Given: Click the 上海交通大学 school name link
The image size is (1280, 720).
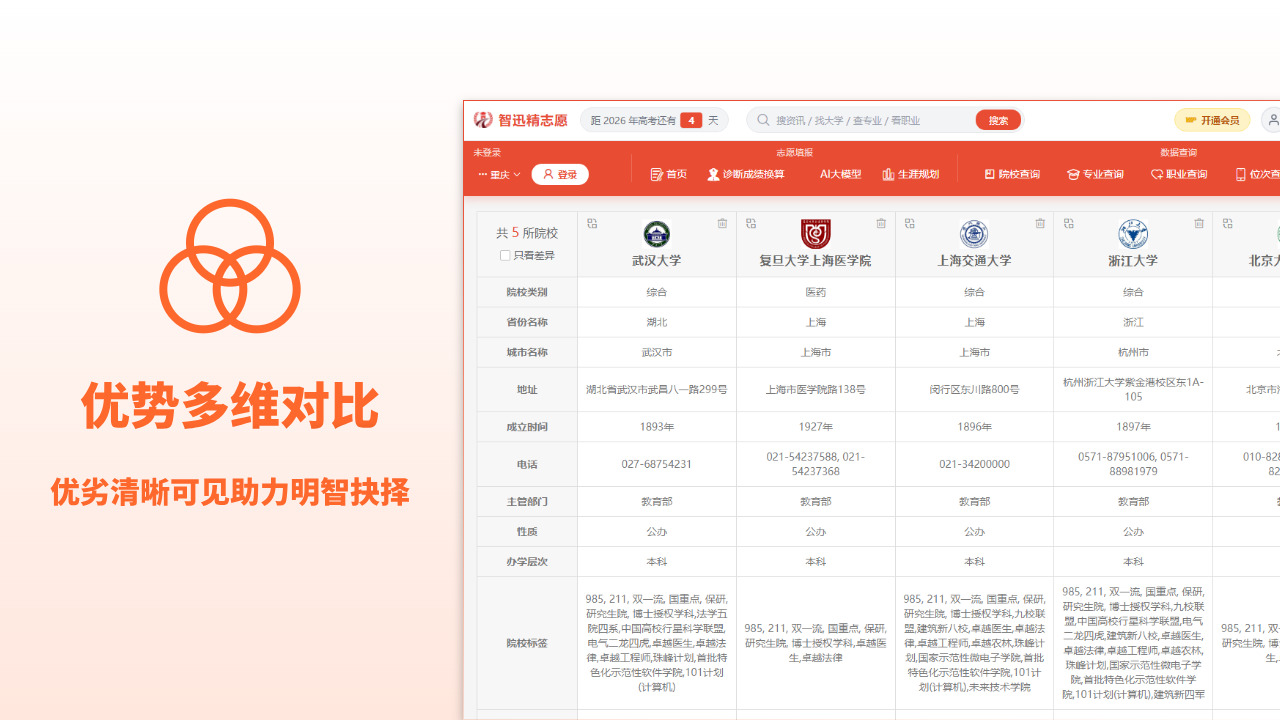Looking at the screenshot, I should click(x=974, y=261).
